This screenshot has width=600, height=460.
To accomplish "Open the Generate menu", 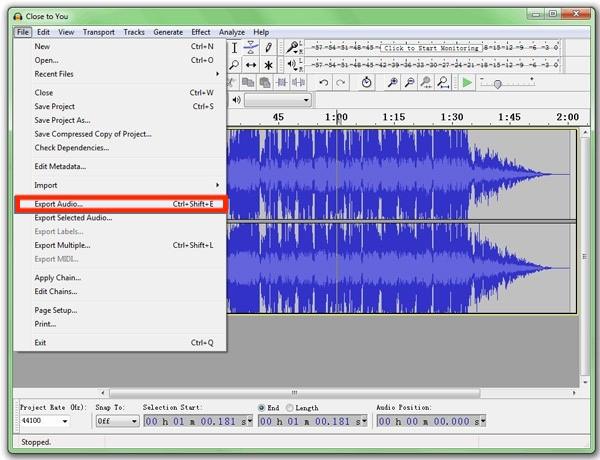I will pos(168,32).
